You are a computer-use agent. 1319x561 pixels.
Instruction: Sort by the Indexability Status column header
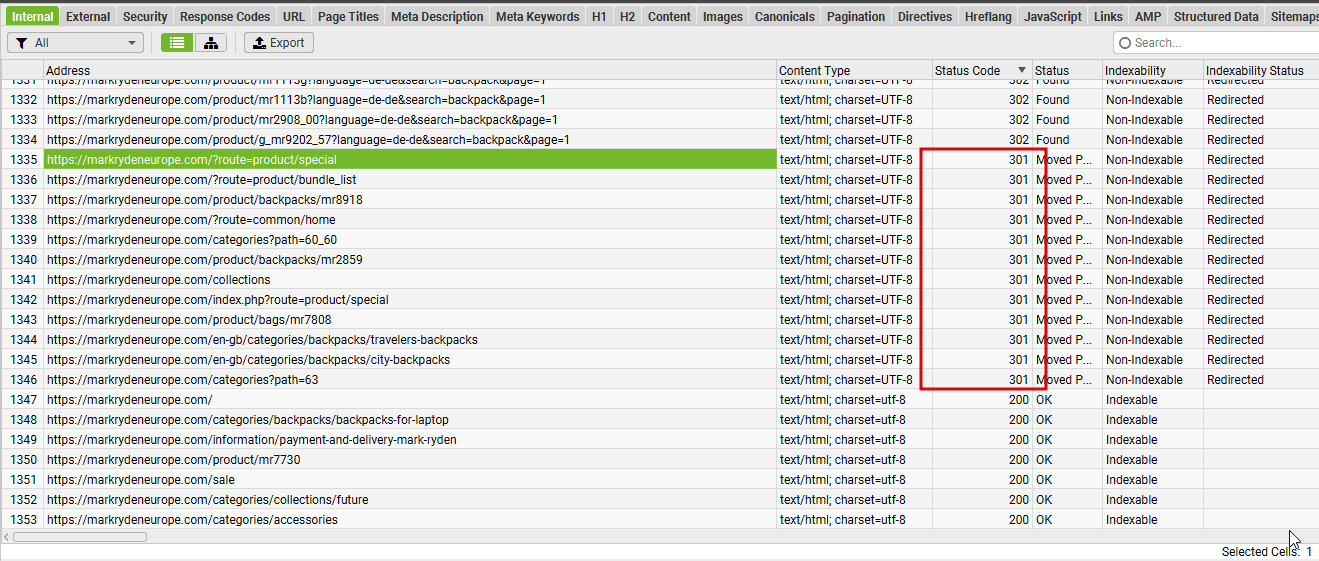[1261, 70]
